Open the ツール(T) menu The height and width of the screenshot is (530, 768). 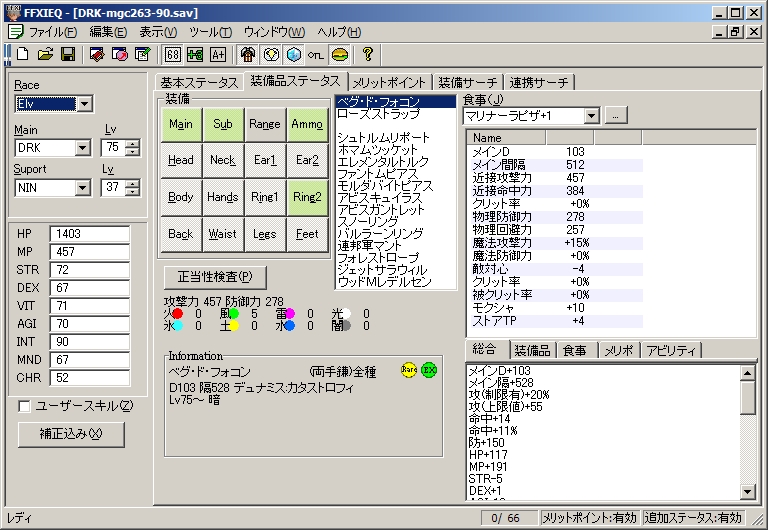[x=210, y=32]
